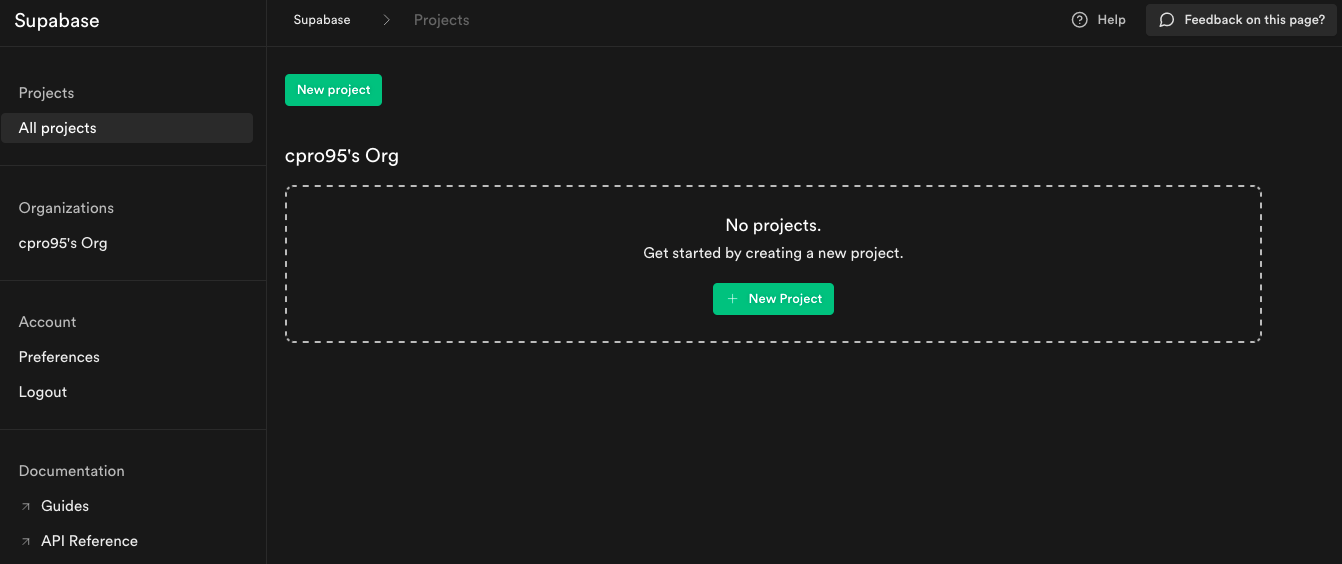Click the Help question mark icon

(1079, 20)
